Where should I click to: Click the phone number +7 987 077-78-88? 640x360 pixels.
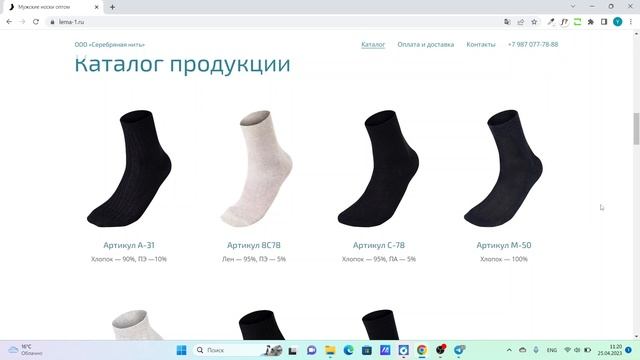(x=533, y=44)
